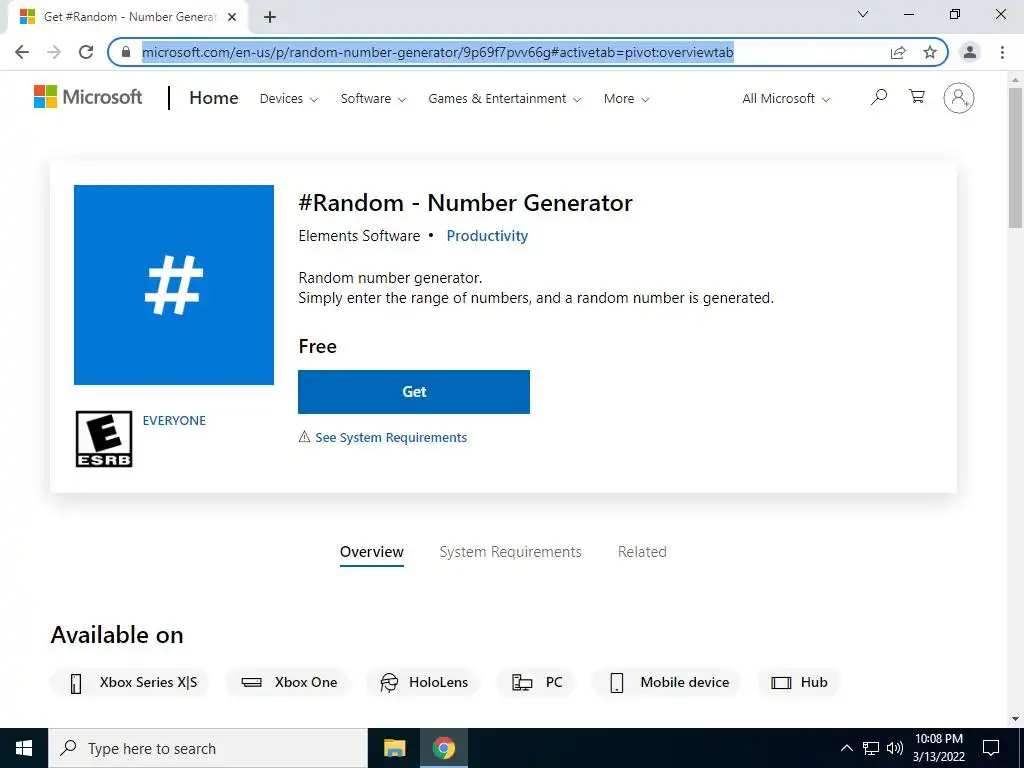Click the taskbar search box
This screenshot has height=768, width=1024.
208,748
